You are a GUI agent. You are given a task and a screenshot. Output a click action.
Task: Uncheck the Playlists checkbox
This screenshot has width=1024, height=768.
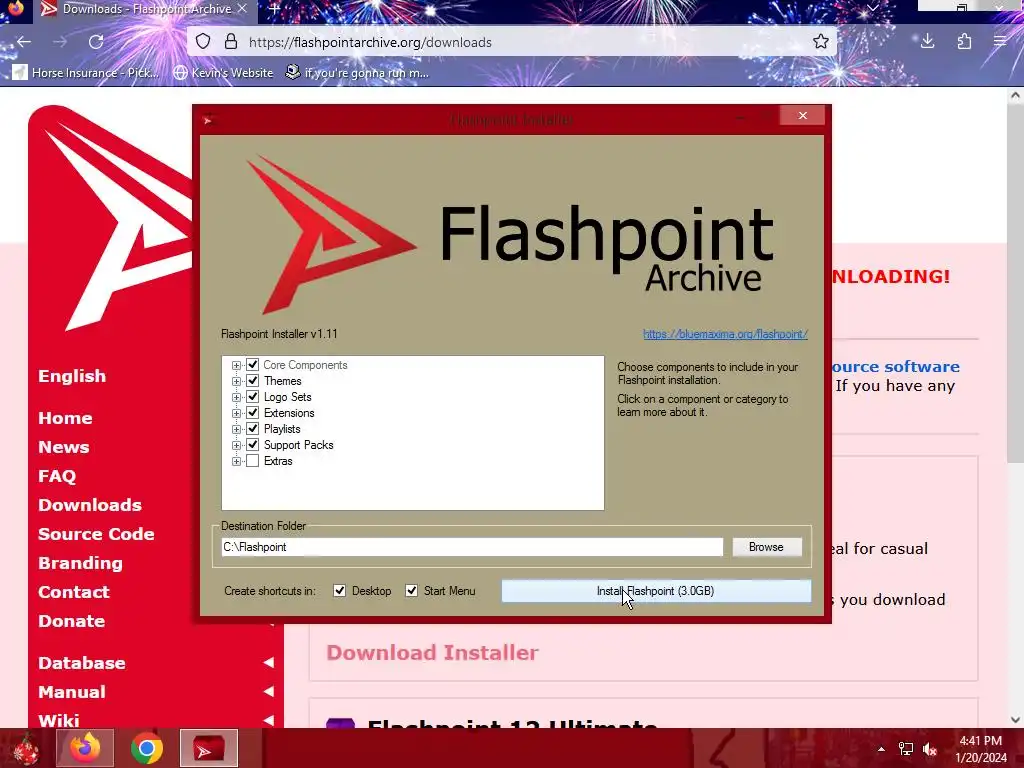(x=253, y=429)
